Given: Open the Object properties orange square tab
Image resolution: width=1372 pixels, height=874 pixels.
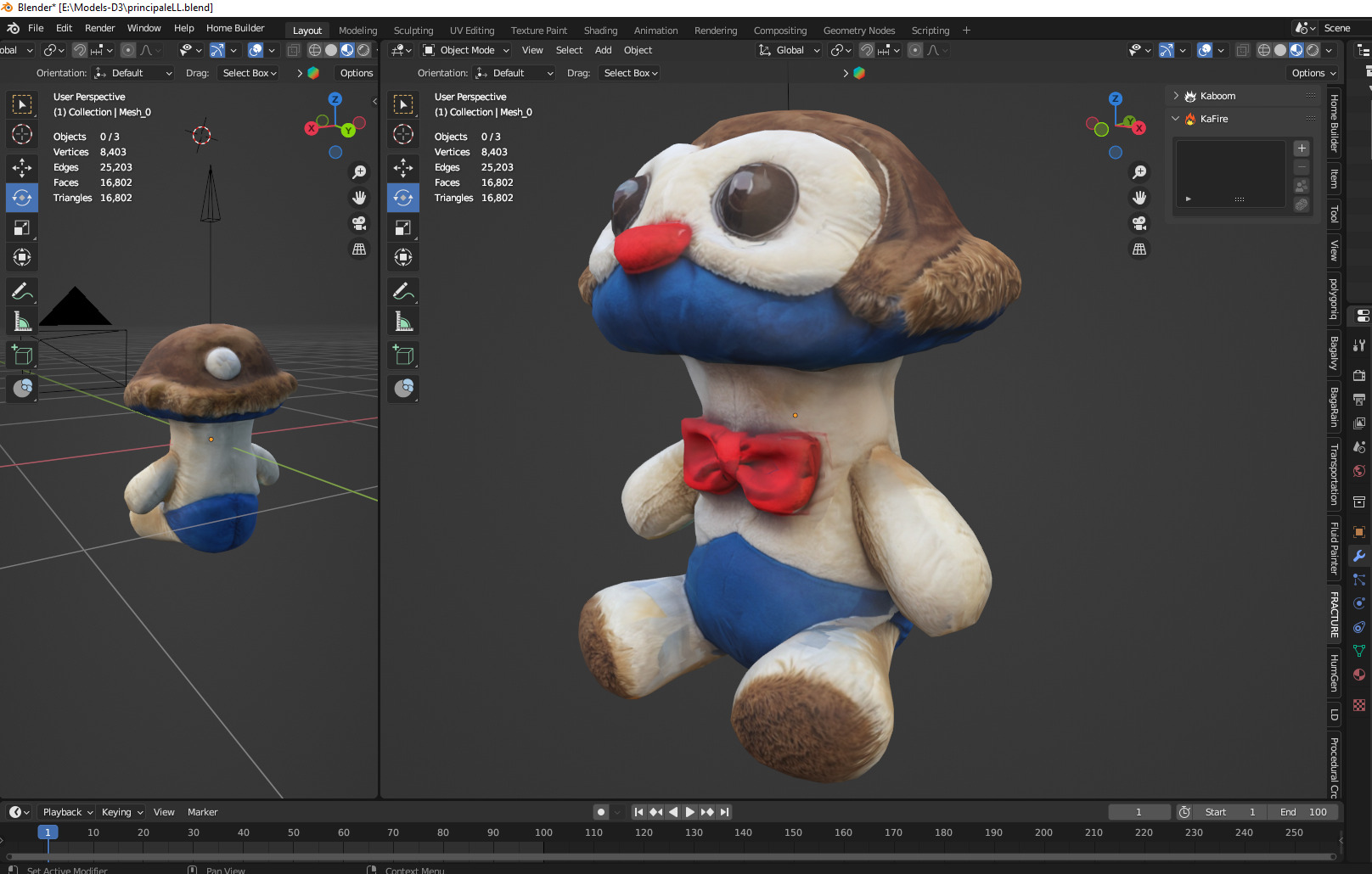Looking at the screenshot, I should pos(1359,532).
